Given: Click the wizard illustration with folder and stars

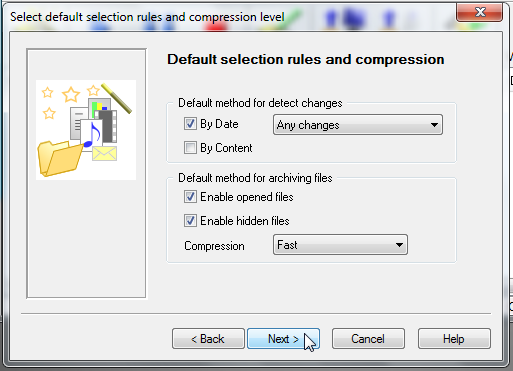Looking at the screenshot, I should [x=86, y=130].
